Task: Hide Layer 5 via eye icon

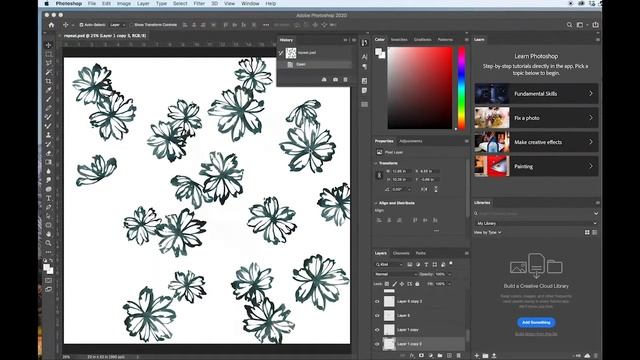Action: pyautogui.click(x=377, y=316)
